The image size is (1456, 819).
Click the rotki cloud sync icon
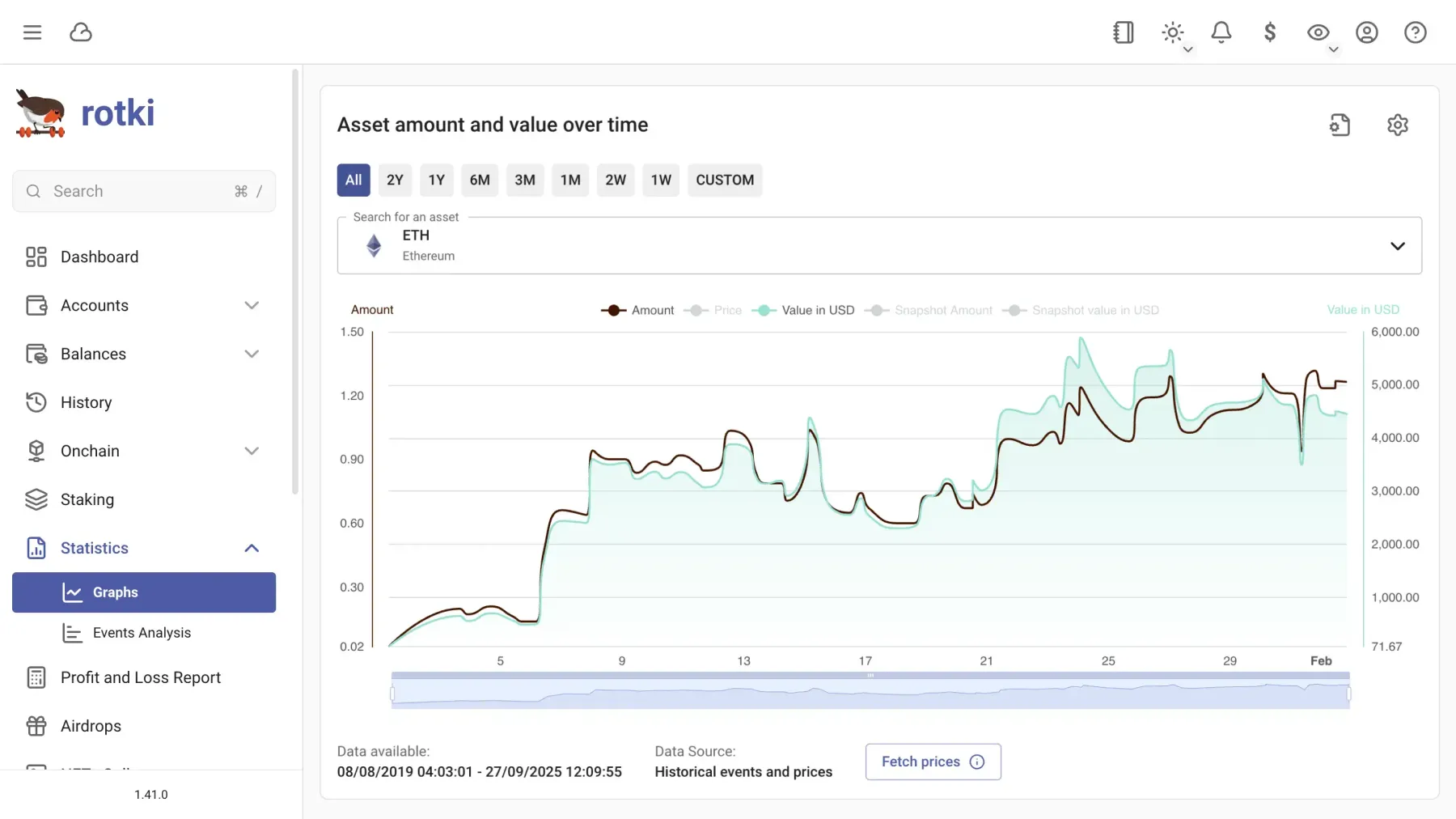[x=81, y=32]
